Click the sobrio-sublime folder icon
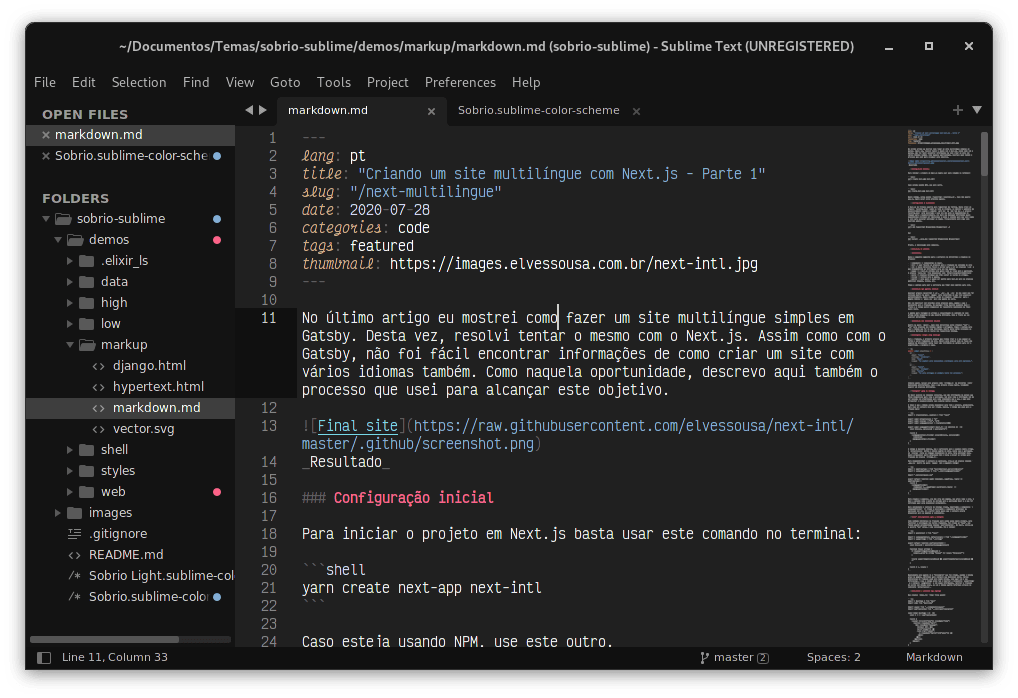 [x=63, y=219]
